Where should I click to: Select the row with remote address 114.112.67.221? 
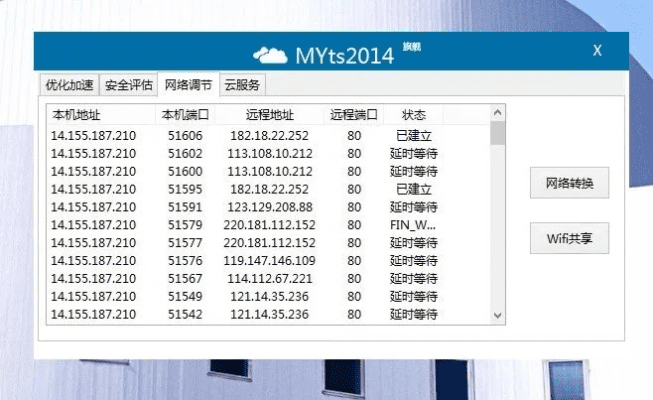270,279
